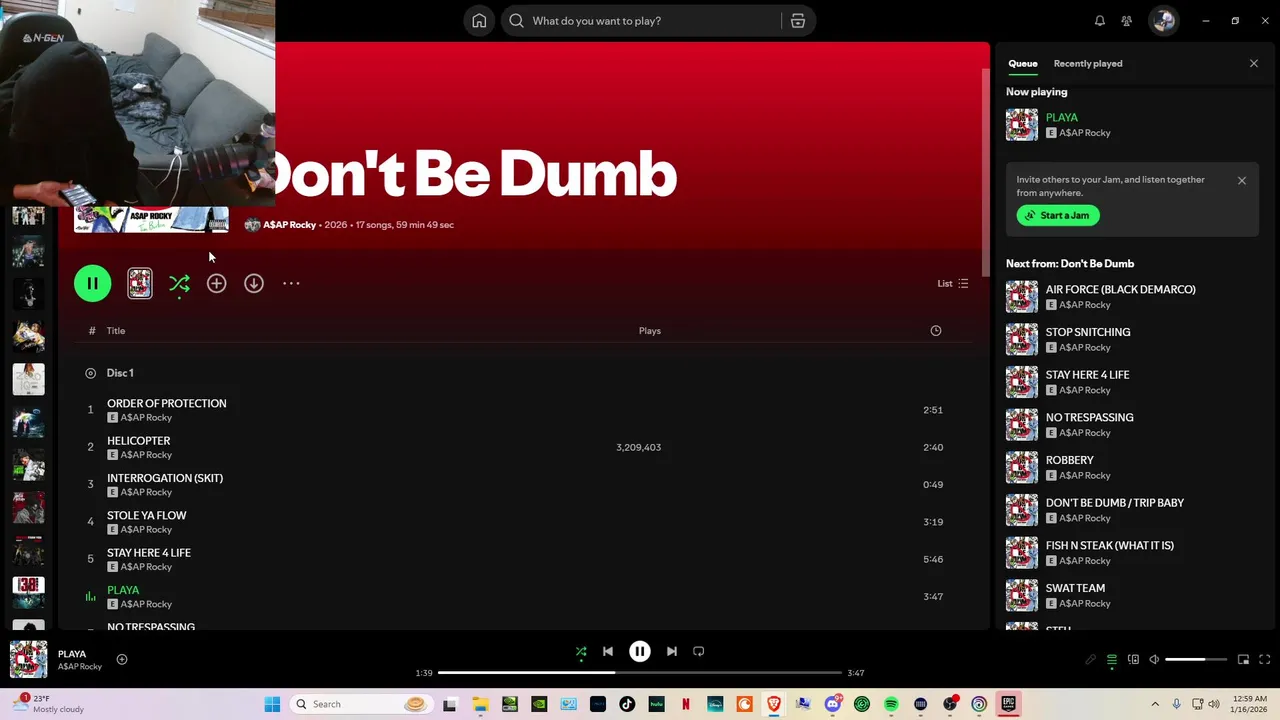Open more options for Don't Be Dumb
This screenshot has width=1280, height=720.
click(291, 284)
